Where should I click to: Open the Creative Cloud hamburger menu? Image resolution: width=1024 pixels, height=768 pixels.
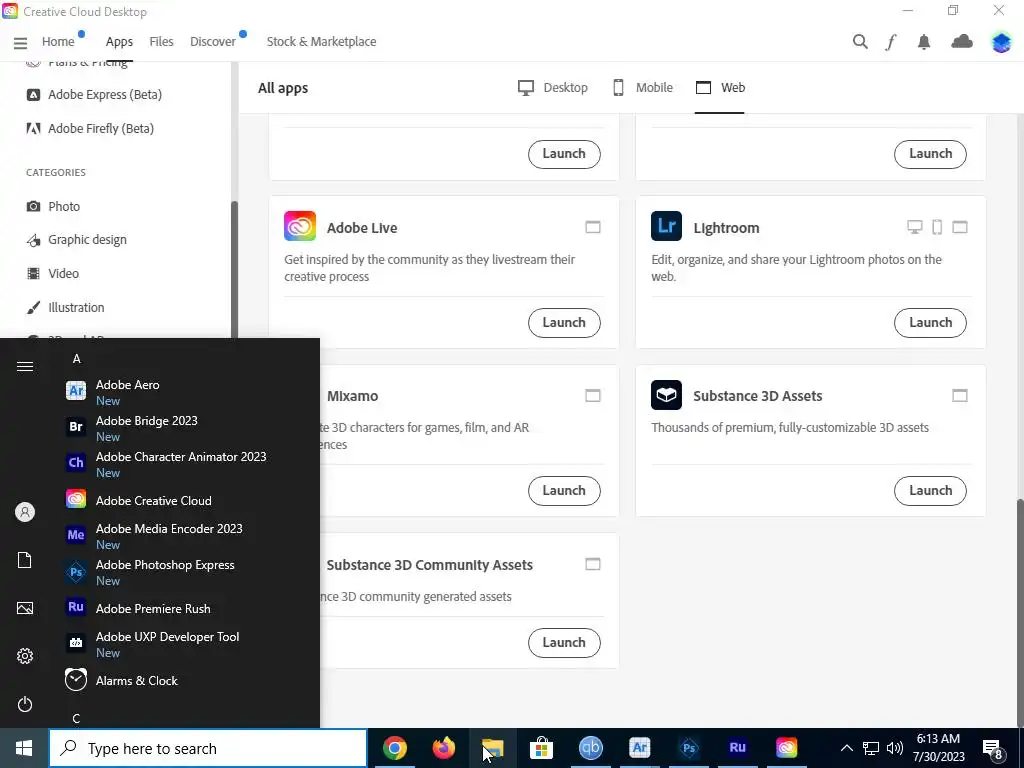(20, 43)
